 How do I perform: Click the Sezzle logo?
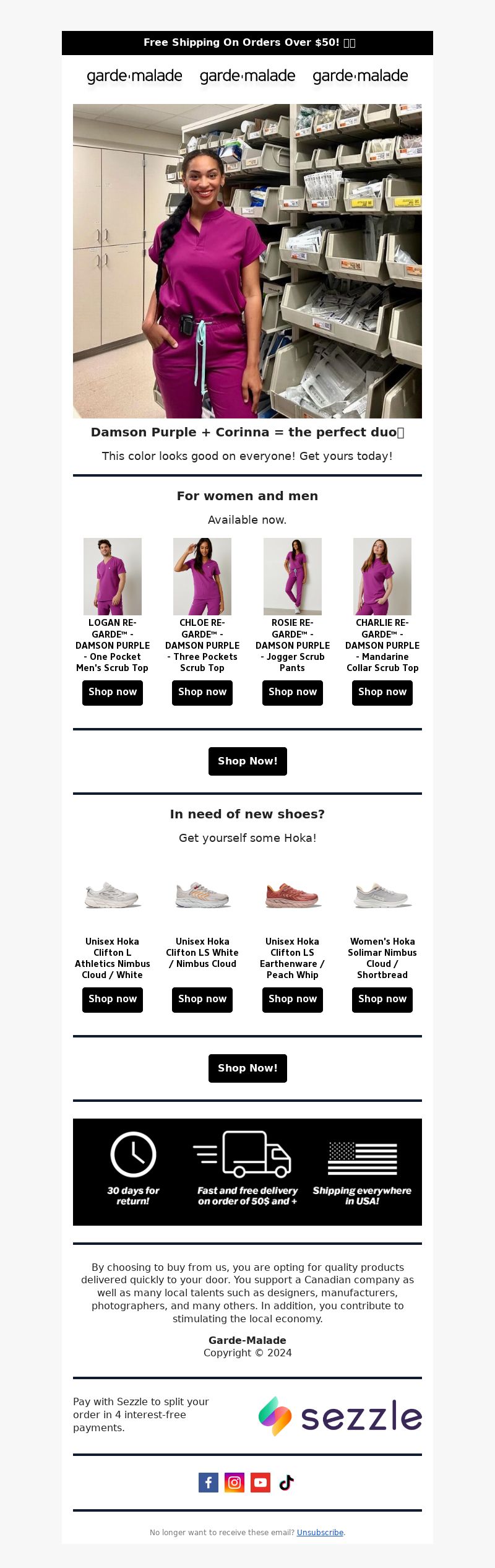point(340,1416)
